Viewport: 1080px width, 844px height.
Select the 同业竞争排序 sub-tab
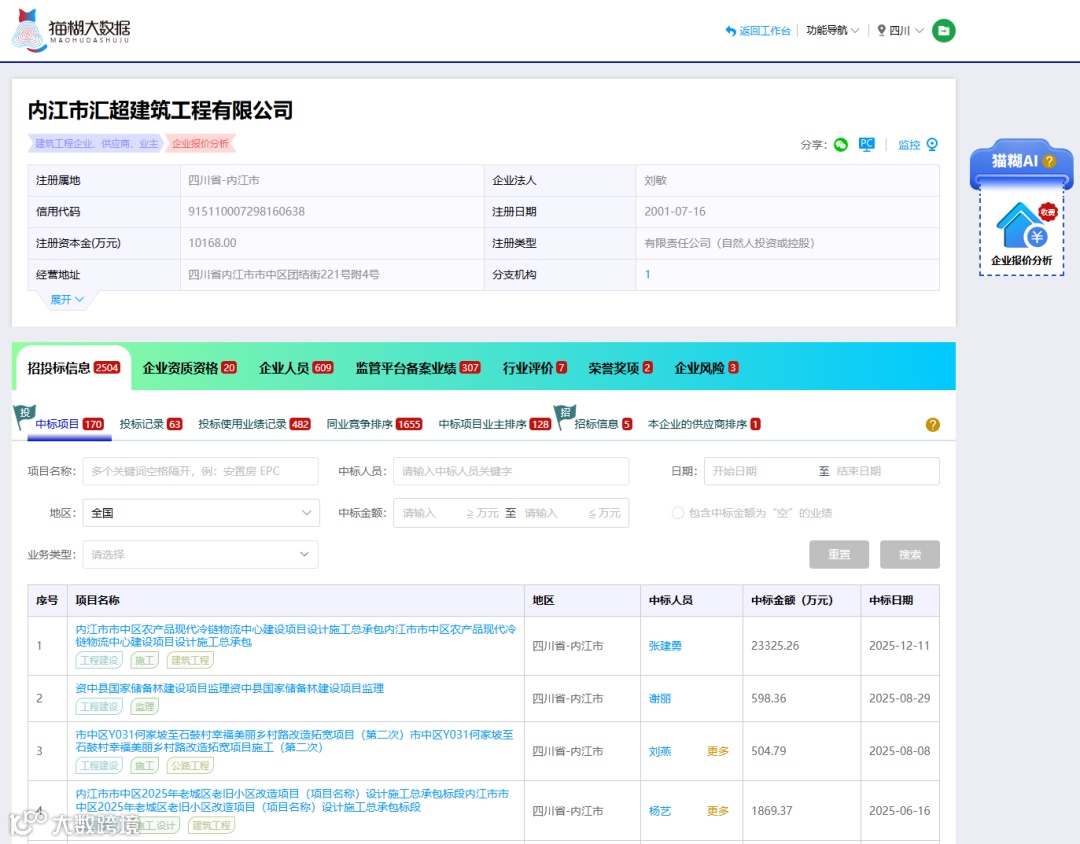(x=374, y=424)
